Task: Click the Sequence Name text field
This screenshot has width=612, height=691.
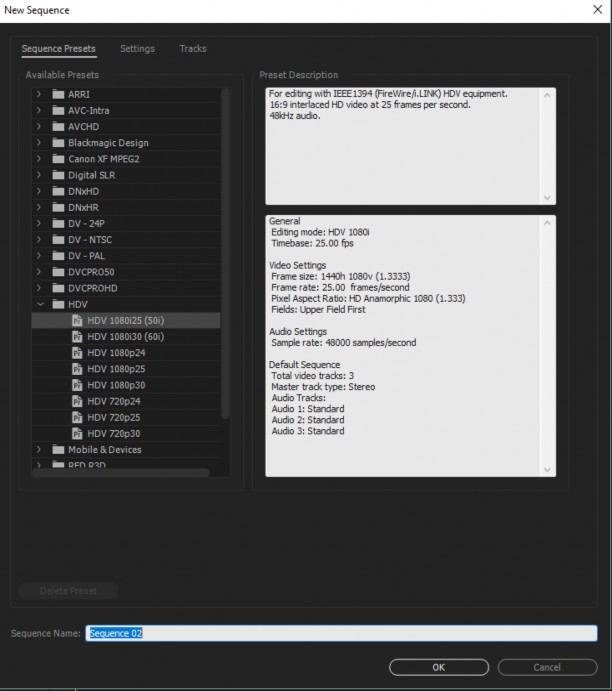Action: tap(340, 633)
